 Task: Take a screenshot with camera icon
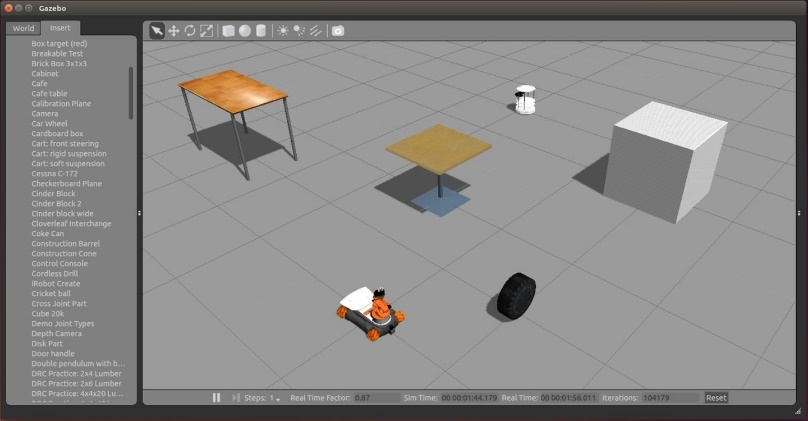338,31
